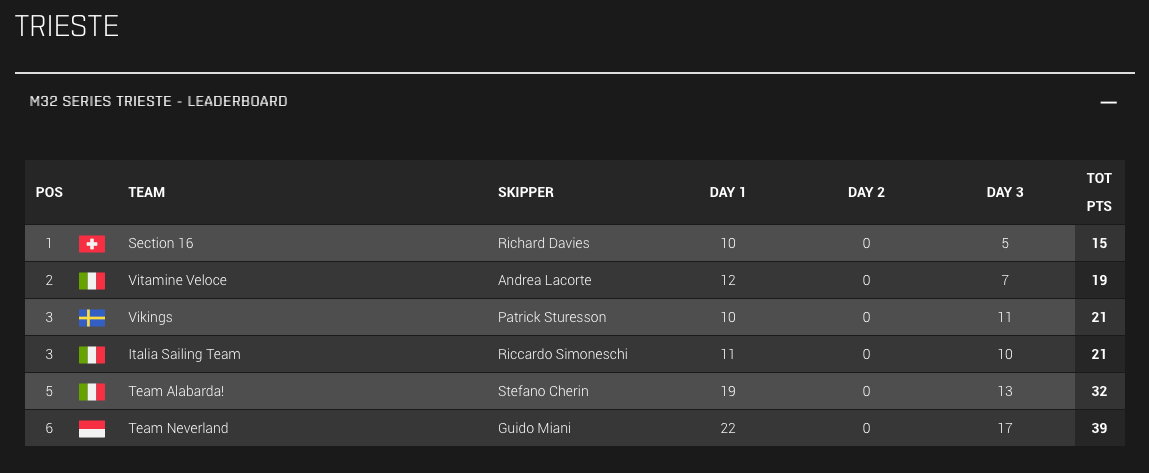The height and width of the screenshot is (473, 1149).
Task: Click the Swiss flag beside Section 16
Action: pyautogui.click(x=92, y=244)
